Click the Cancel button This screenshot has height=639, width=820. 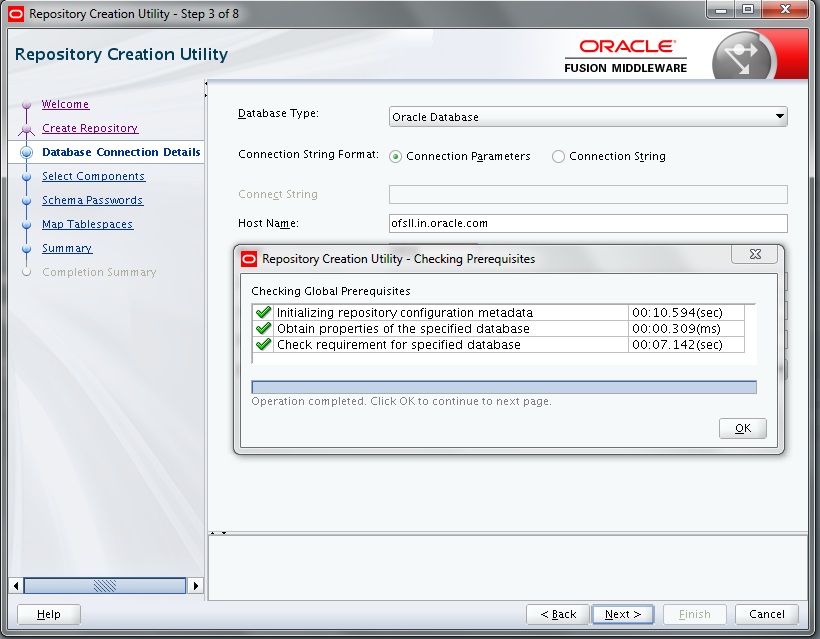767,614
